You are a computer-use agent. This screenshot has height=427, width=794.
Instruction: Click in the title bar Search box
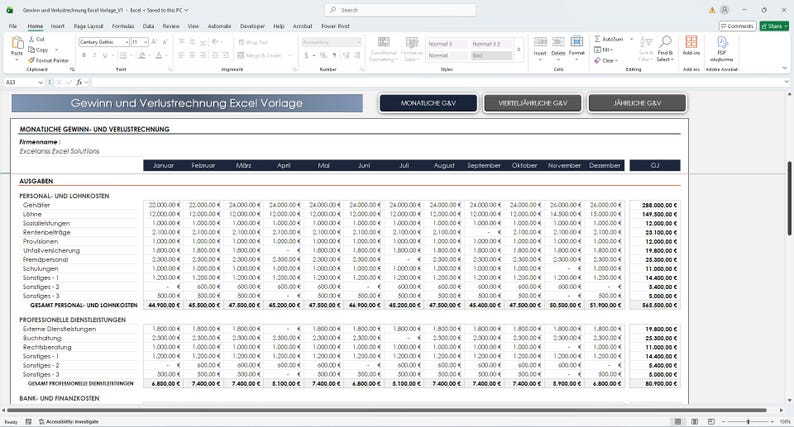tap(400, 10)
